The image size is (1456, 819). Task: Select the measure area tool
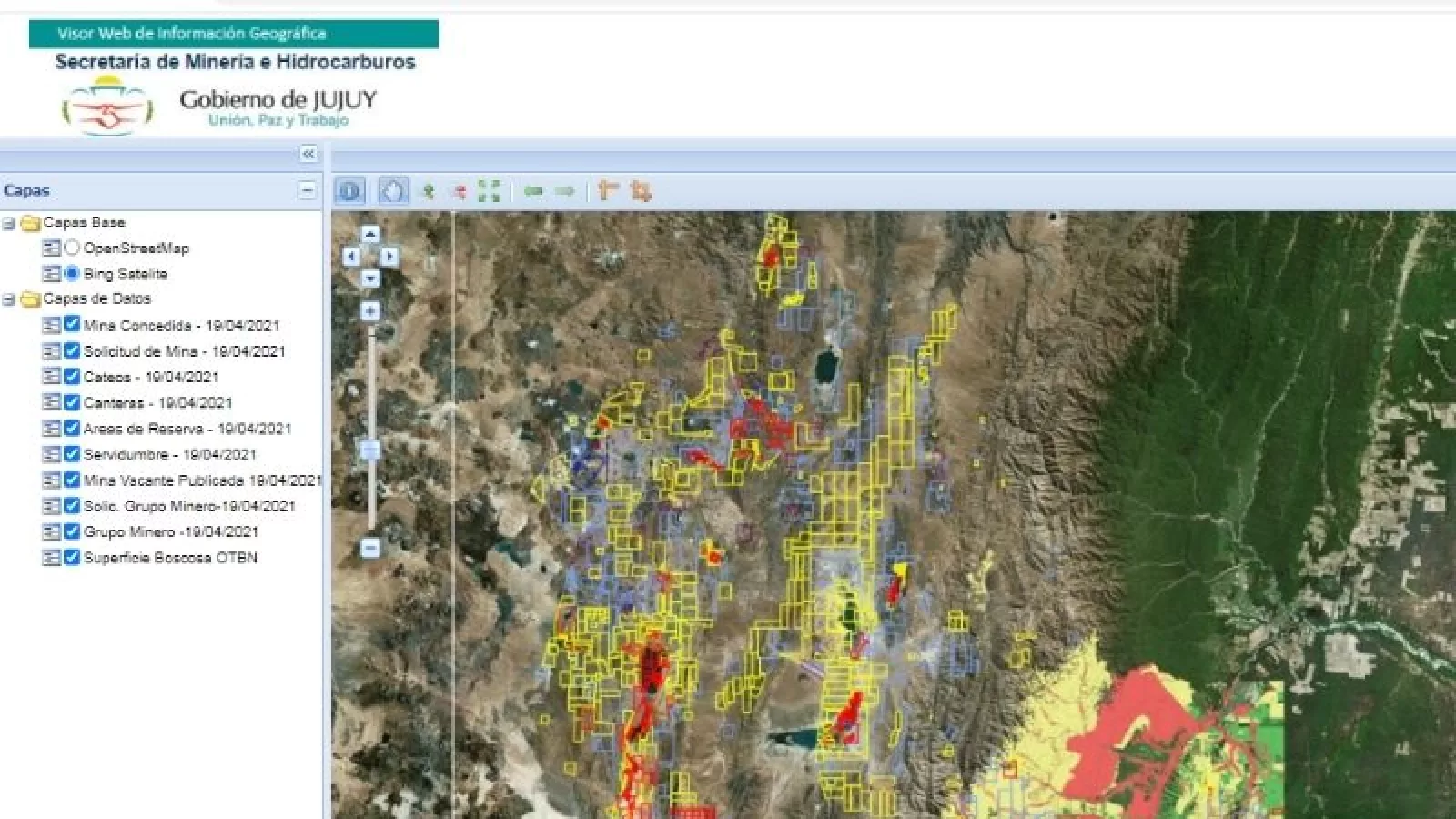coord(641,191)
